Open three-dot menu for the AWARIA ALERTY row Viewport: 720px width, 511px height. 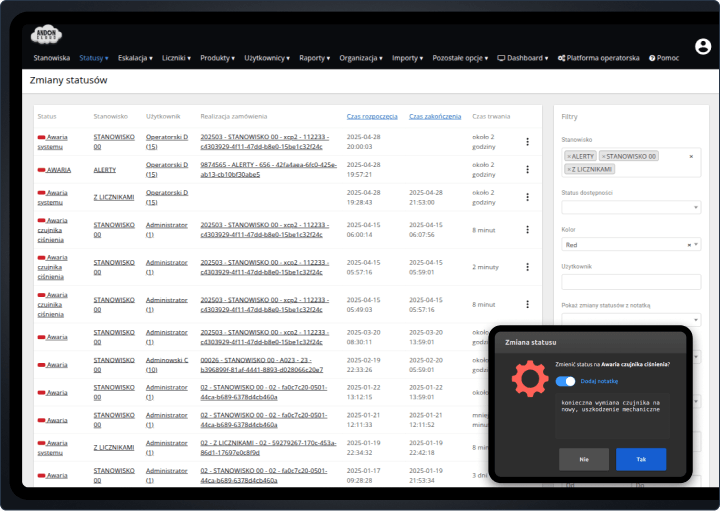527,170
